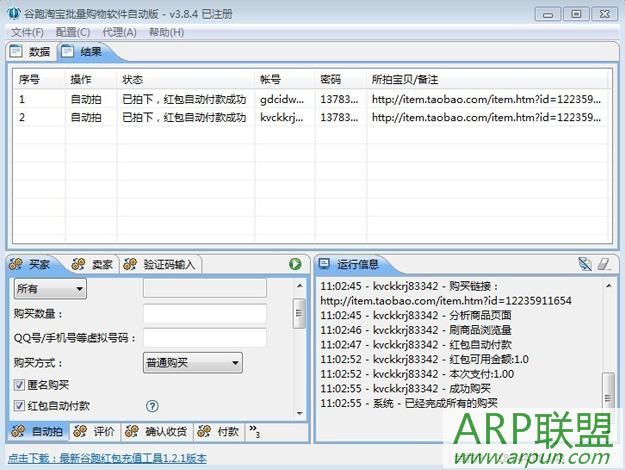Image resolution: width=625 pixels, height=470 pixels.
Task: Select the 买家 tab
Action: (32, 264)
